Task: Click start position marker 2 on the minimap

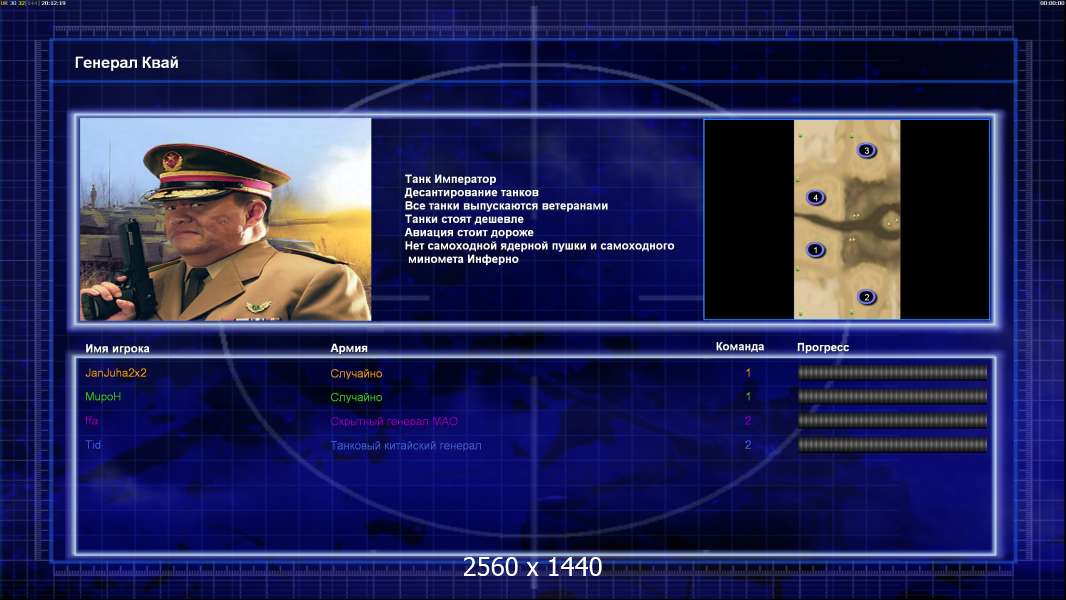Action: (866, 297)
